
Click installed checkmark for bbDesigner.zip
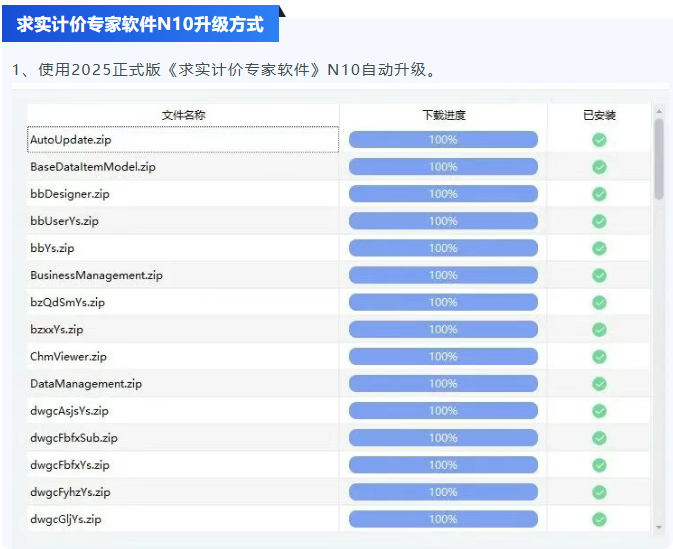click(599, 194)
